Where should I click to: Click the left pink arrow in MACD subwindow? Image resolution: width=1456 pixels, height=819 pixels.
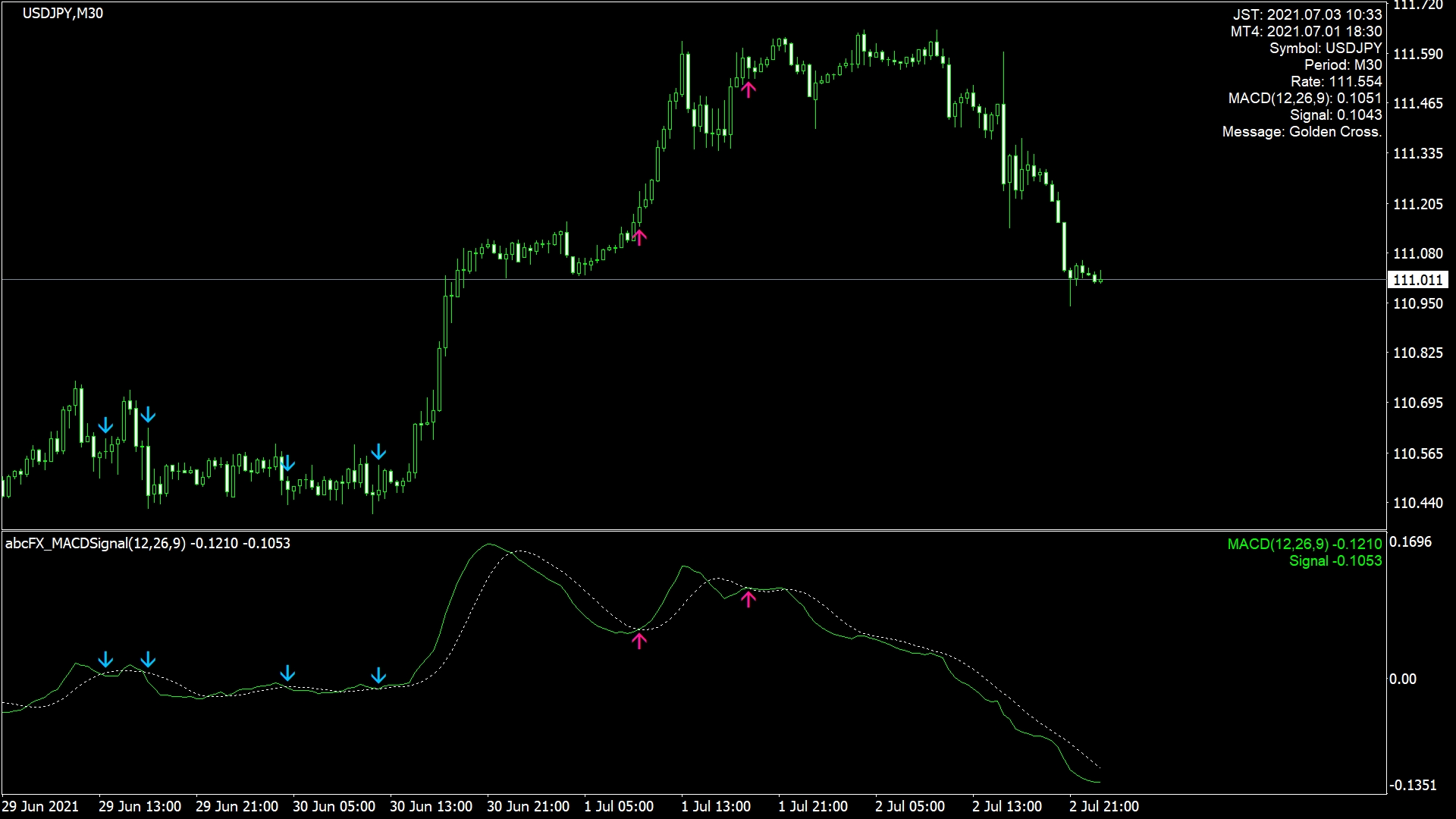coord(639,641)
